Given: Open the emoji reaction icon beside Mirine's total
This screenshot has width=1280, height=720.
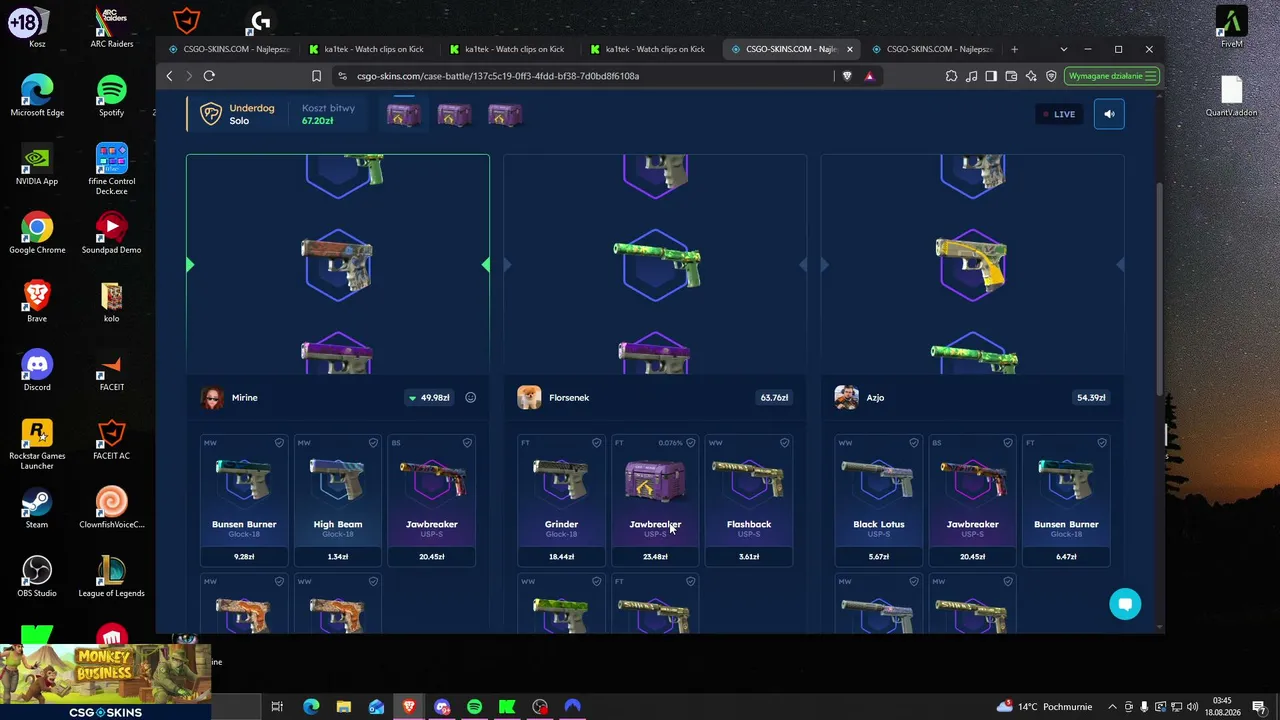Looking at the screenshot, I should pos(470,398).
